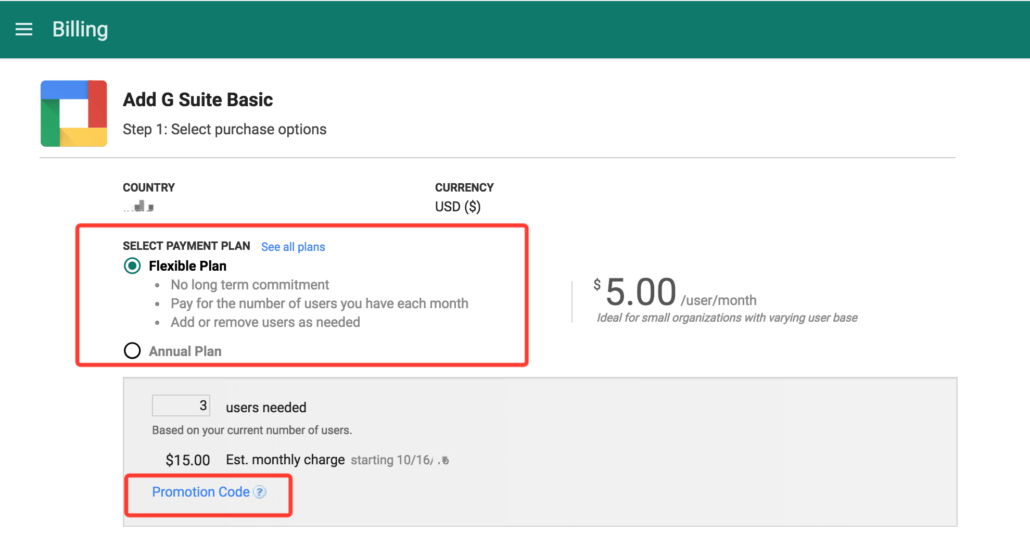Click the /user/month price unit text
Screen dimensions: 1030x545
pyautogui.click(x=719, y=301)
